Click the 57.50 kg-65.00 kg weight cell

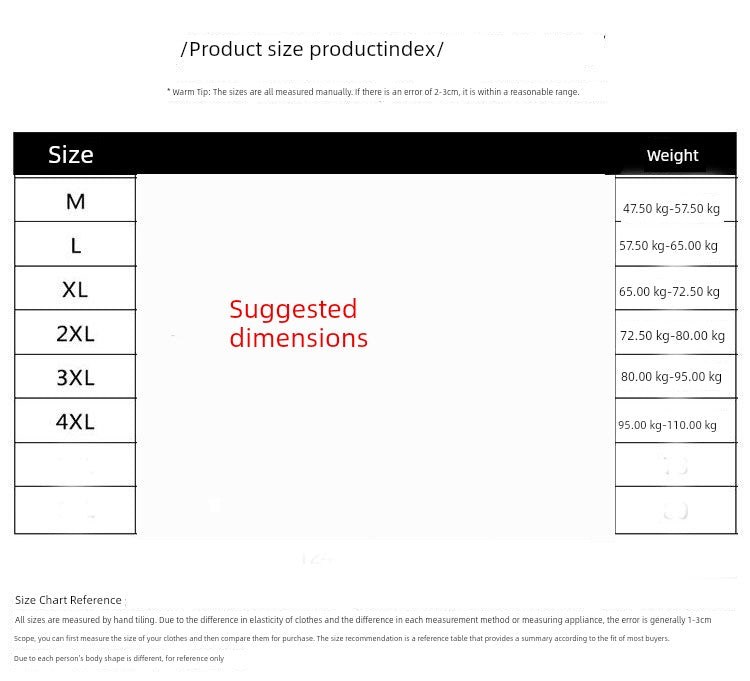668,246
